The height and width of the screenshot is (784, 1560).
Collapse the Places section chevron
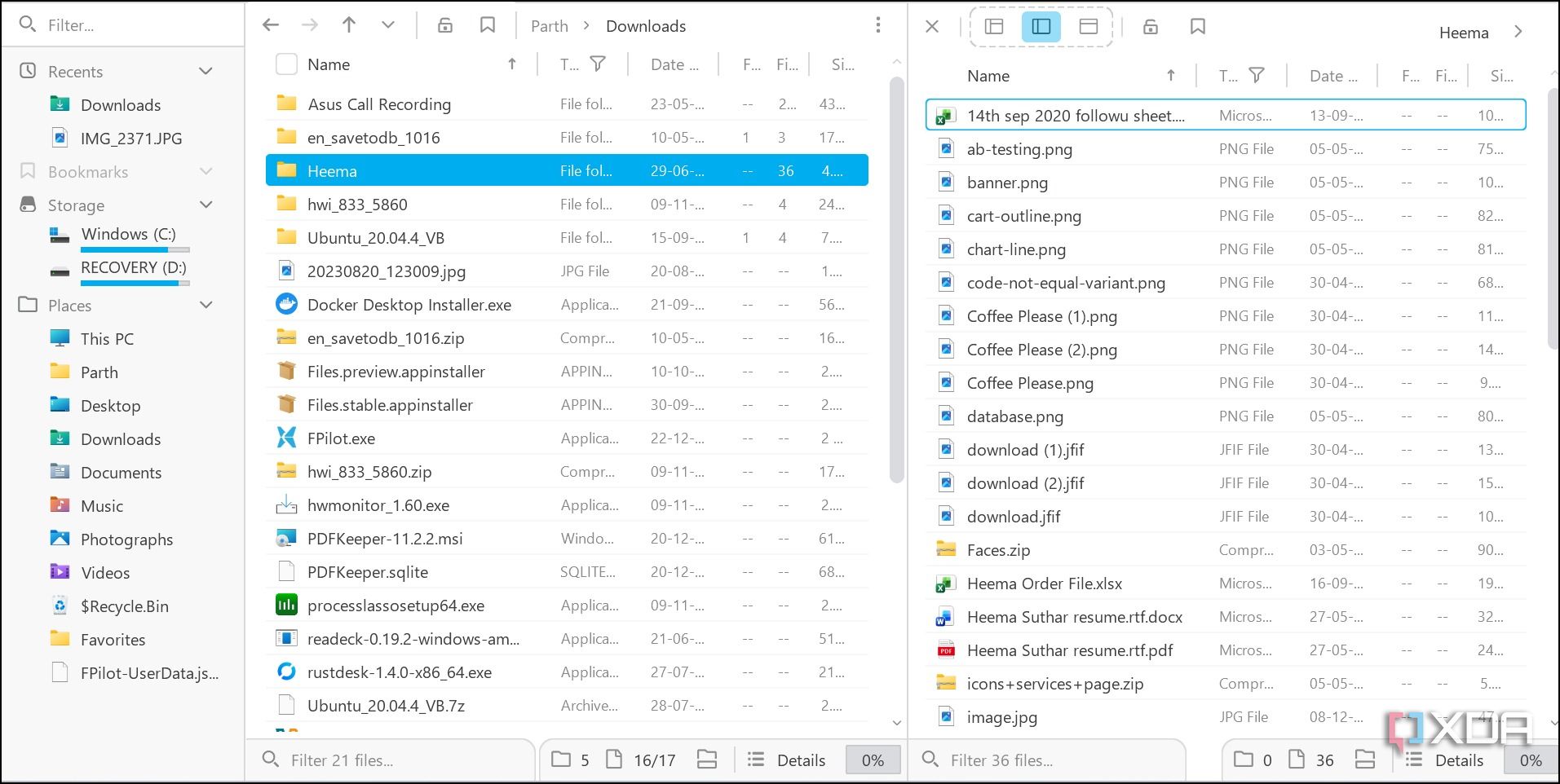pyautogui.click(x=206, y=306)
